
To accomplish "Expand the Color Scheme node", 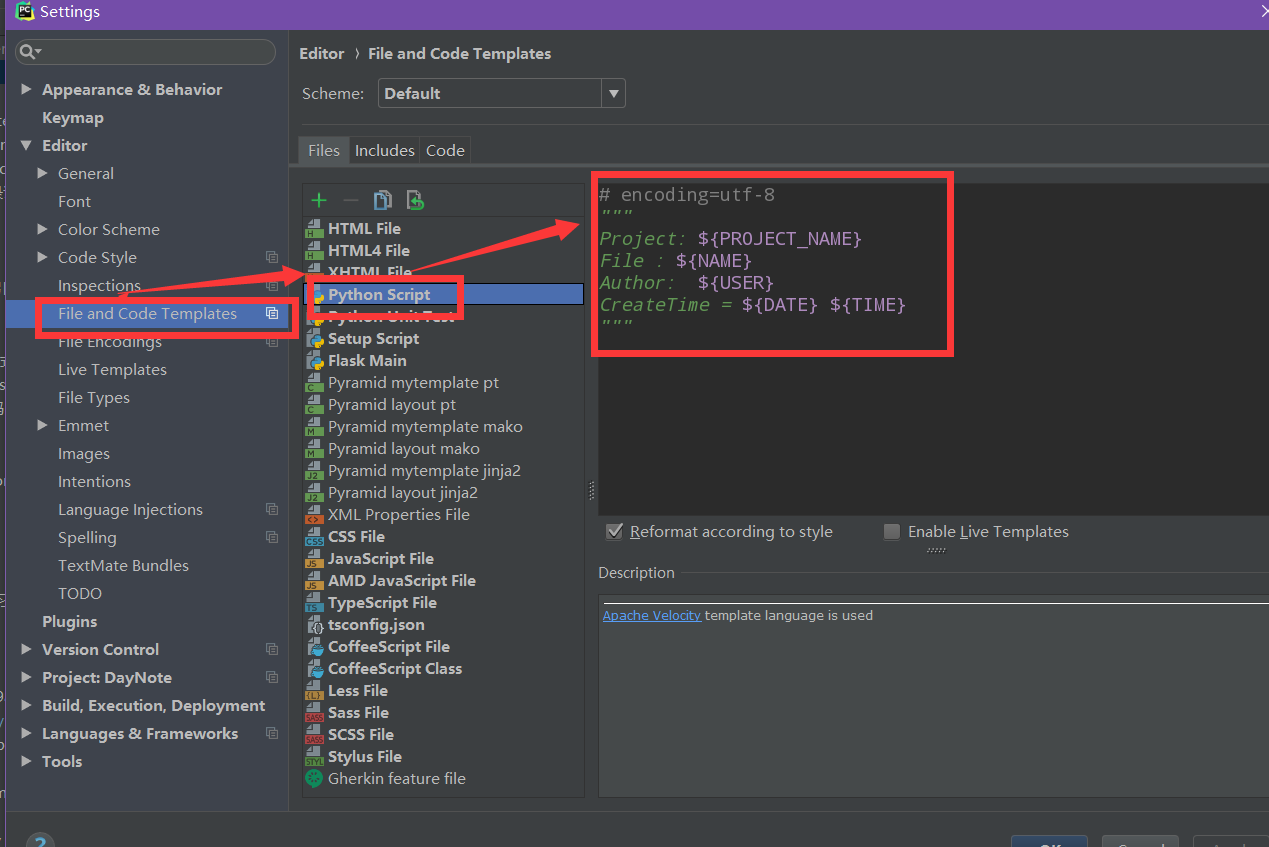I will (42, 229).
